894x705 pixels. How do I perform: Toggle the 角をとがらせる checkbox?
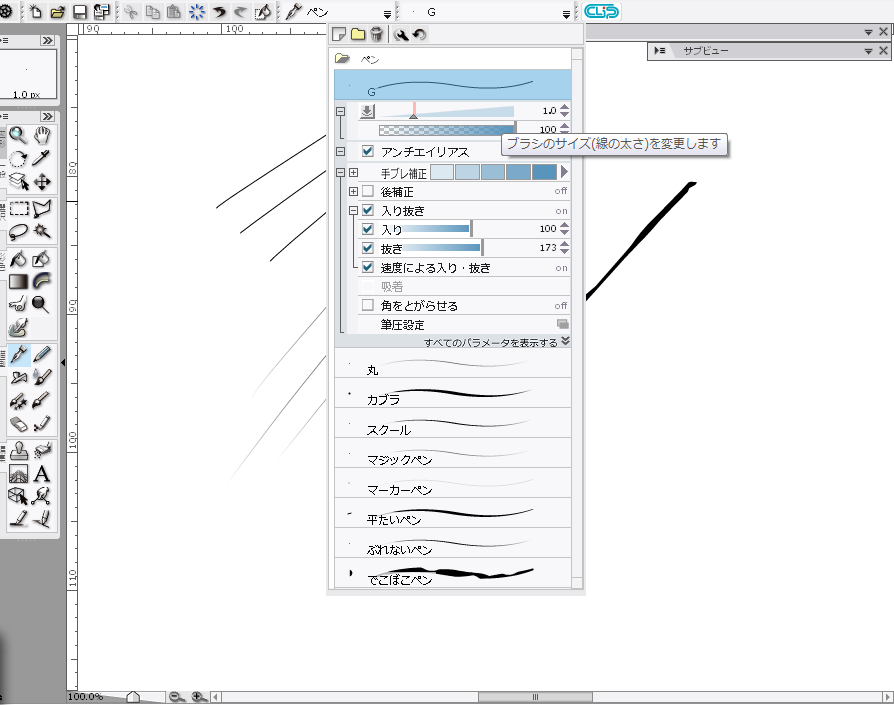click(368, 306)
